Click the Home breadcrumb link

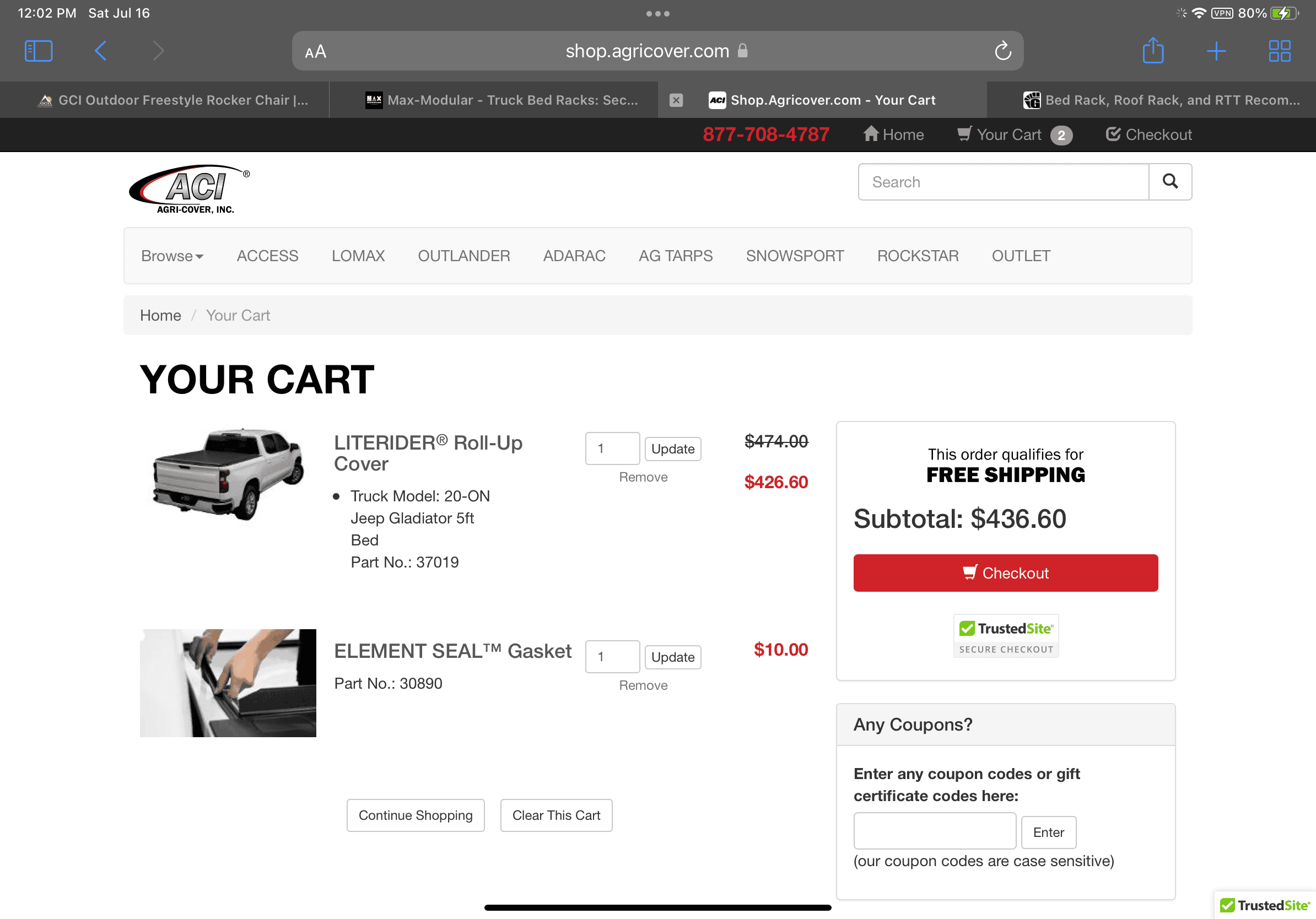[x=160, y=315]
